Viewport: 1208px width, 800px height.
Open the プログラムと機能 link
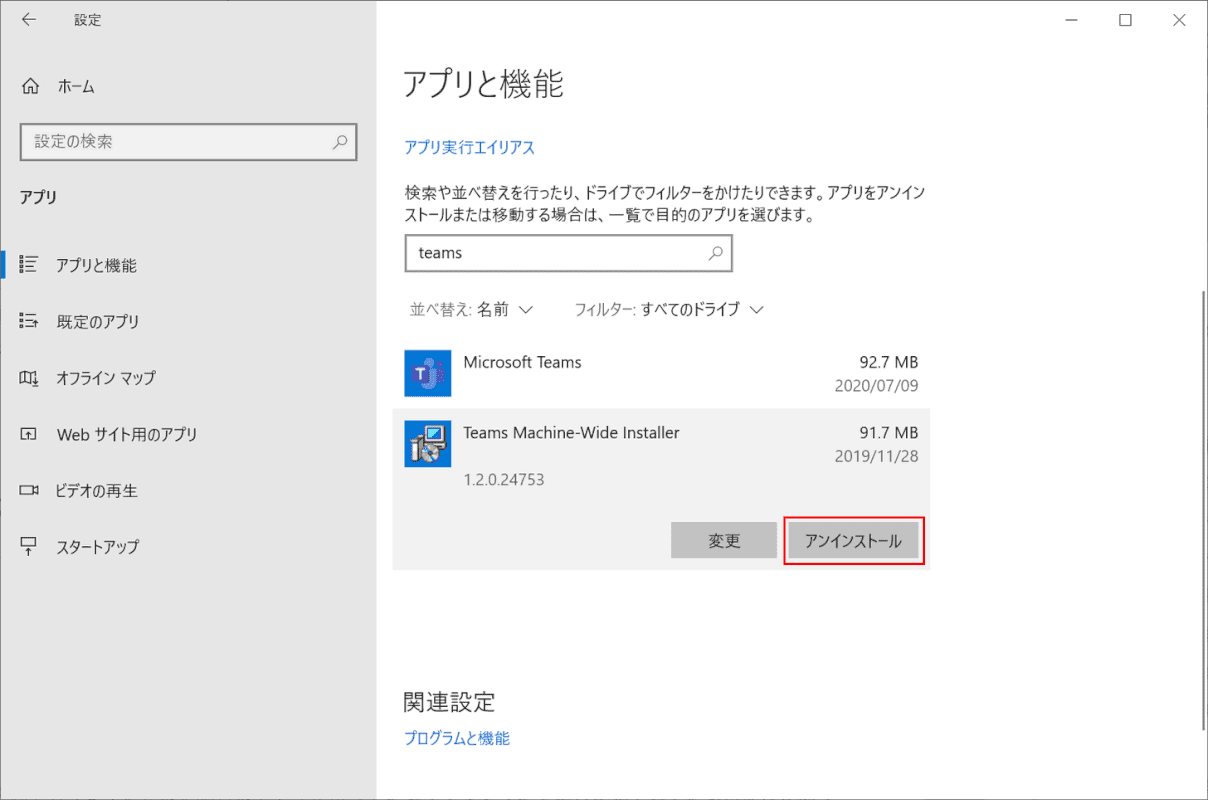pyautogui.click(x=456, y=738)
